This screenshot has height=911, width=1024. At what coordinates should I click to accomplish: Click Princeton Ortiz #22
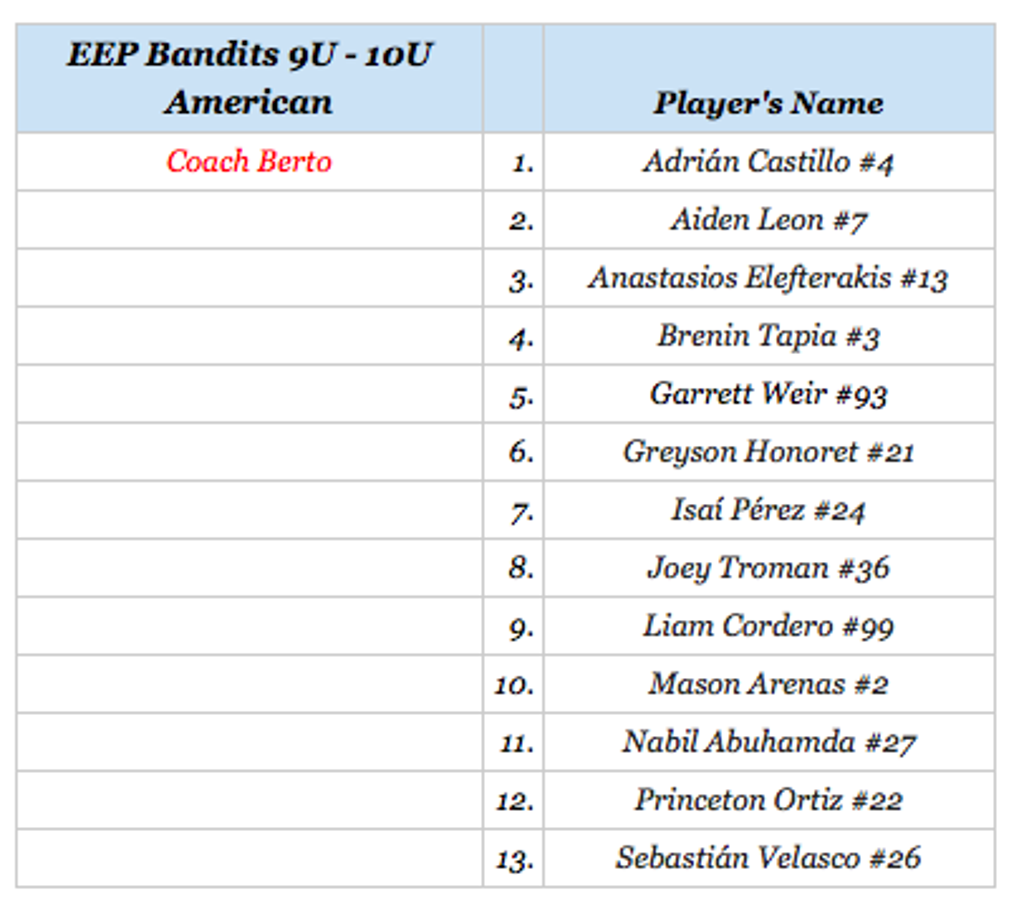click(x=768, y=800)
